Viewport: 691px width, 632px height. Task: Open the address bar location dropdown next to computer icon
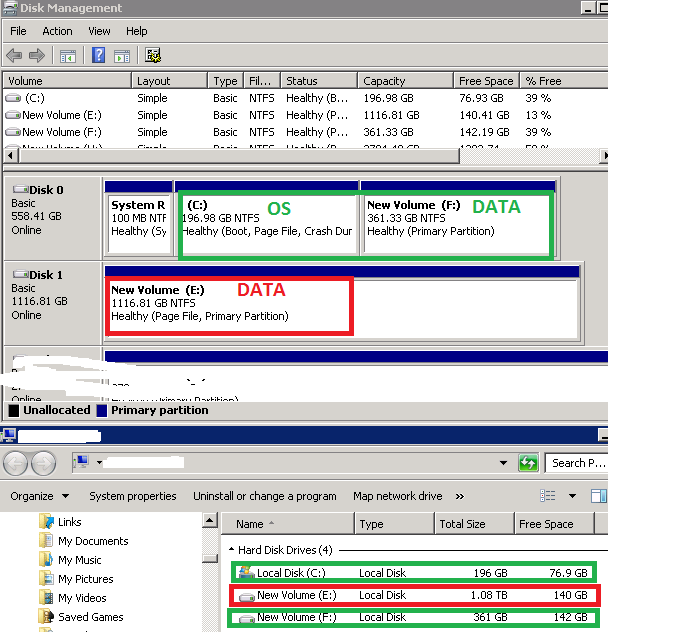100,462
